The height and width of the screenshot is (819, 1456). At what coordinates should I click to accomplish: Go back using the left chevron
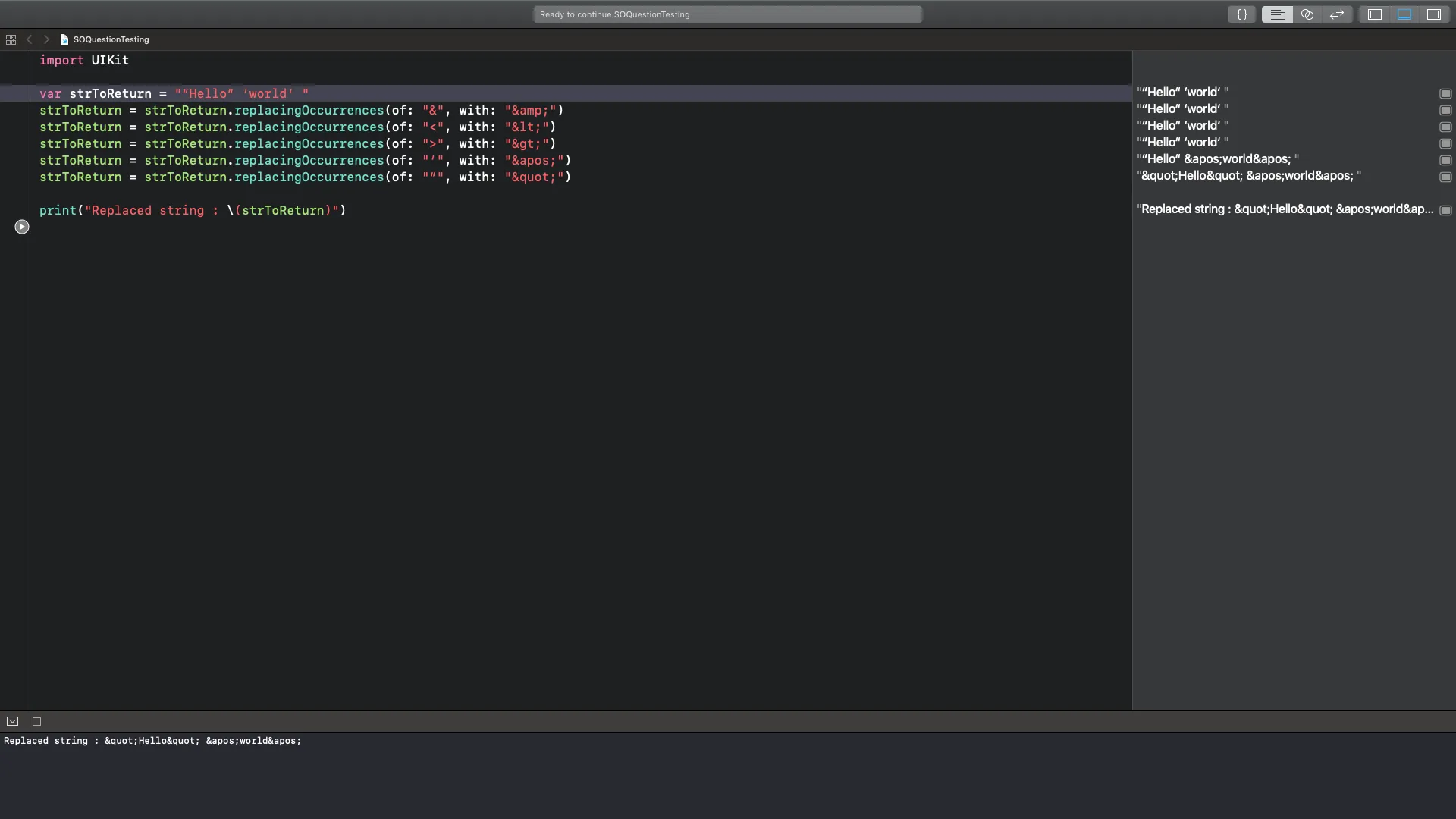30,39
